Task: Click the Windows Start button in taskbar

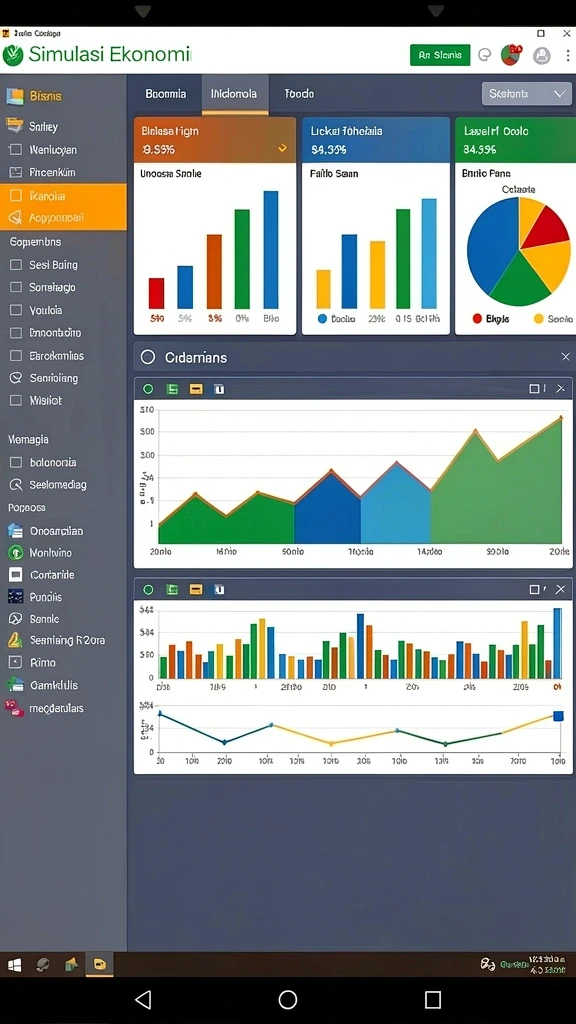Action: point(14,964)
